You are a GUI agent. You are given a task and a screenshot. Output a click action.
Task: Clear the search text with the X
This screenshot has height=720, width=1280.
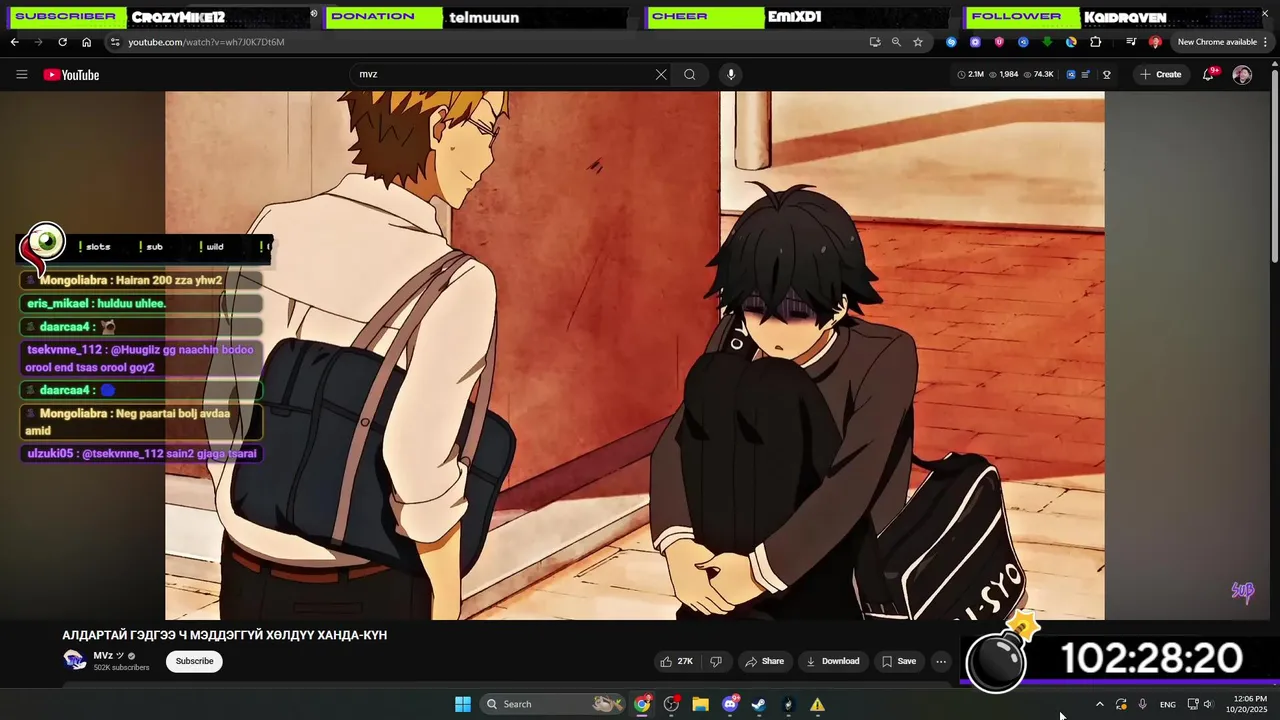point(661,74)
